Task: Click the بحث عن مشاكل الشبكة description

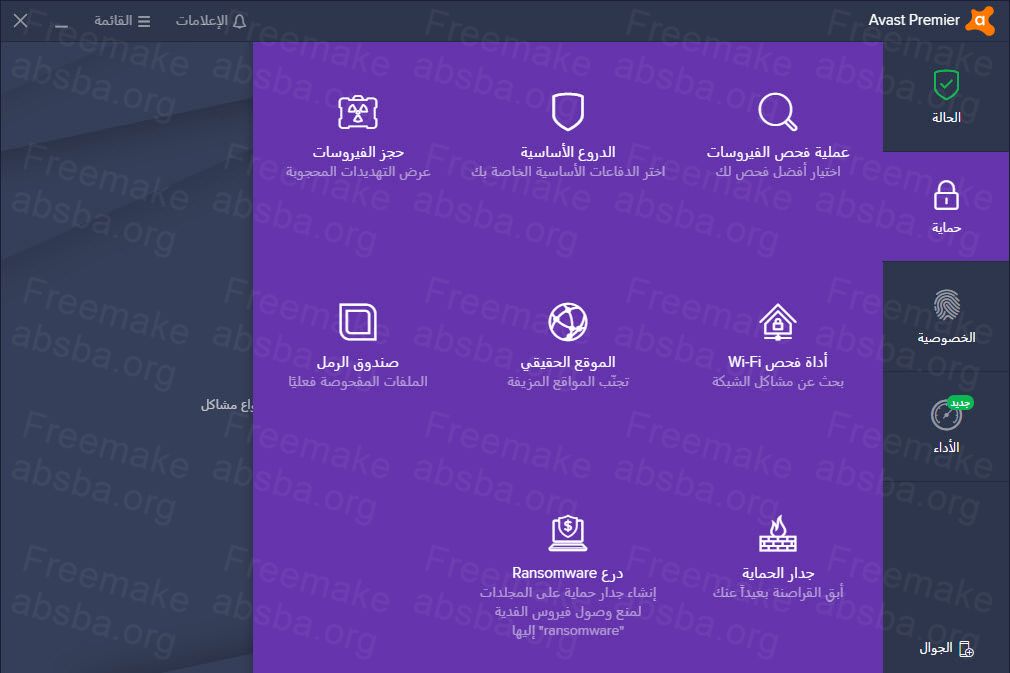Action: (777, 382)
